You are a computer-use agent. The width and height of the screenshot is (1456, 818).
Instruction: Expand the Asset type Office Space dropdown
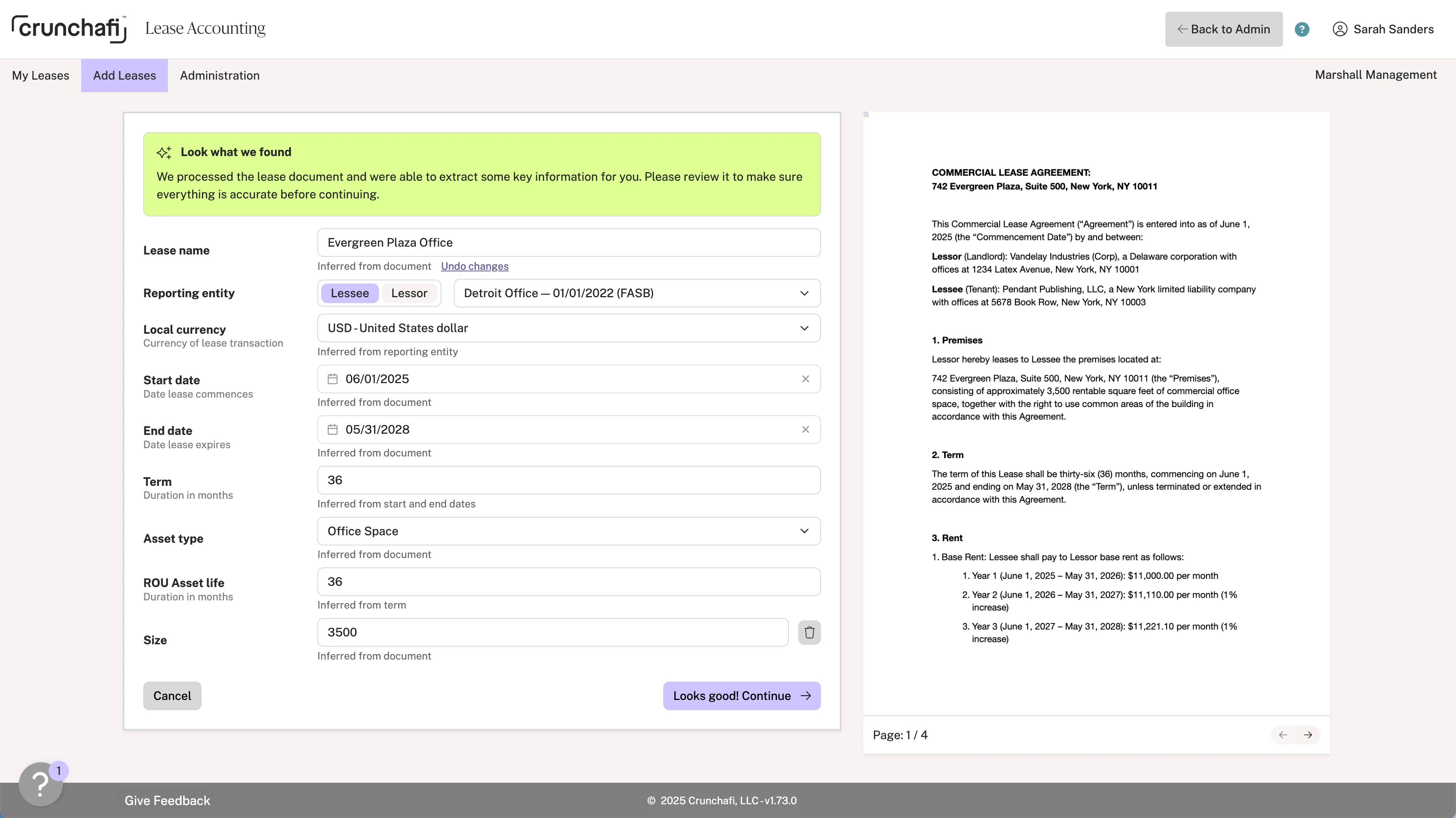(x=568, y=531)
